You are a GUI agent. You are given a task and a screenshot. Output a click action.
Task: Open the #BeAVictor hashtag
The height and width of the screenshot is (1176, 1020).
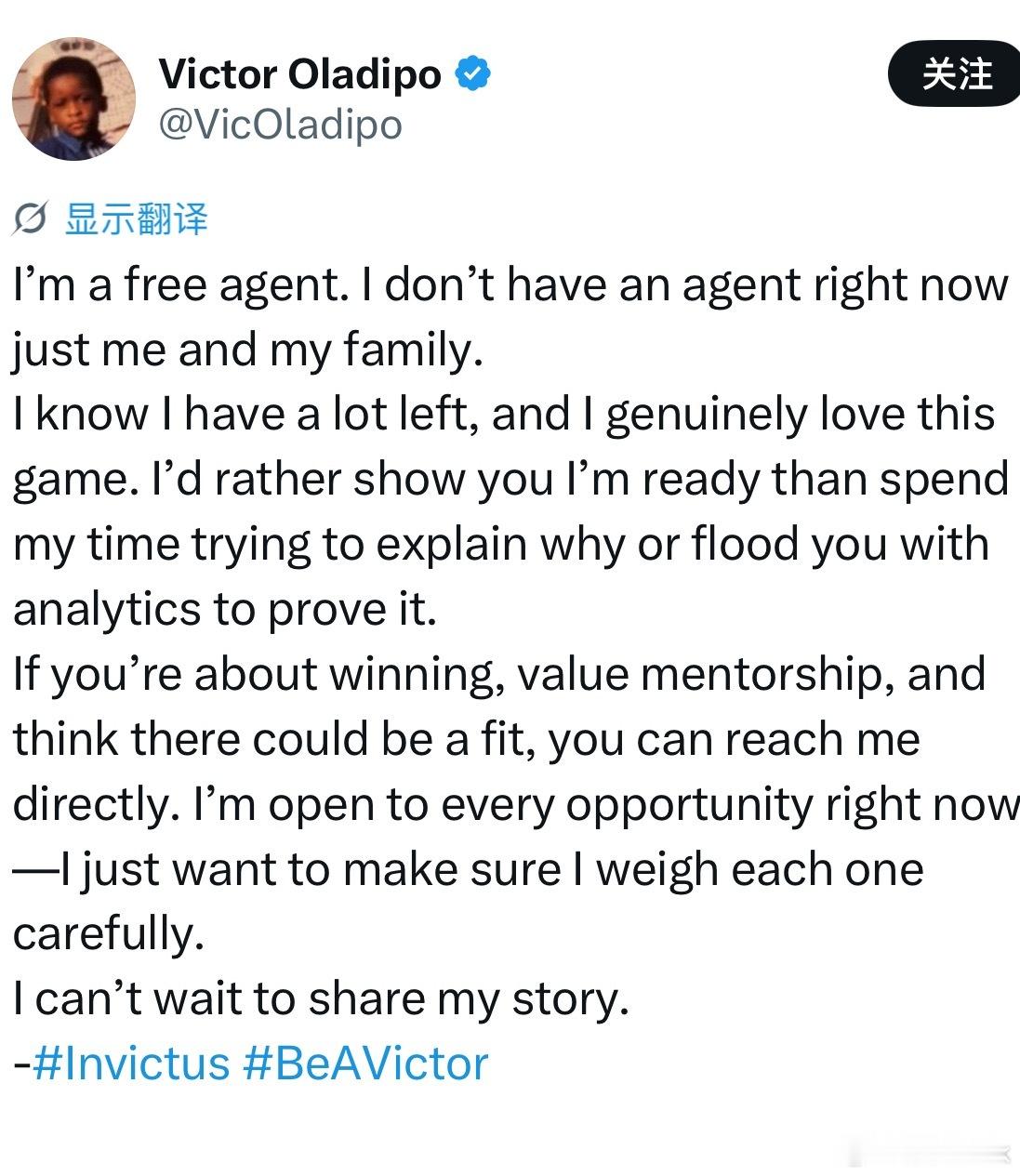pos(365,1064)
